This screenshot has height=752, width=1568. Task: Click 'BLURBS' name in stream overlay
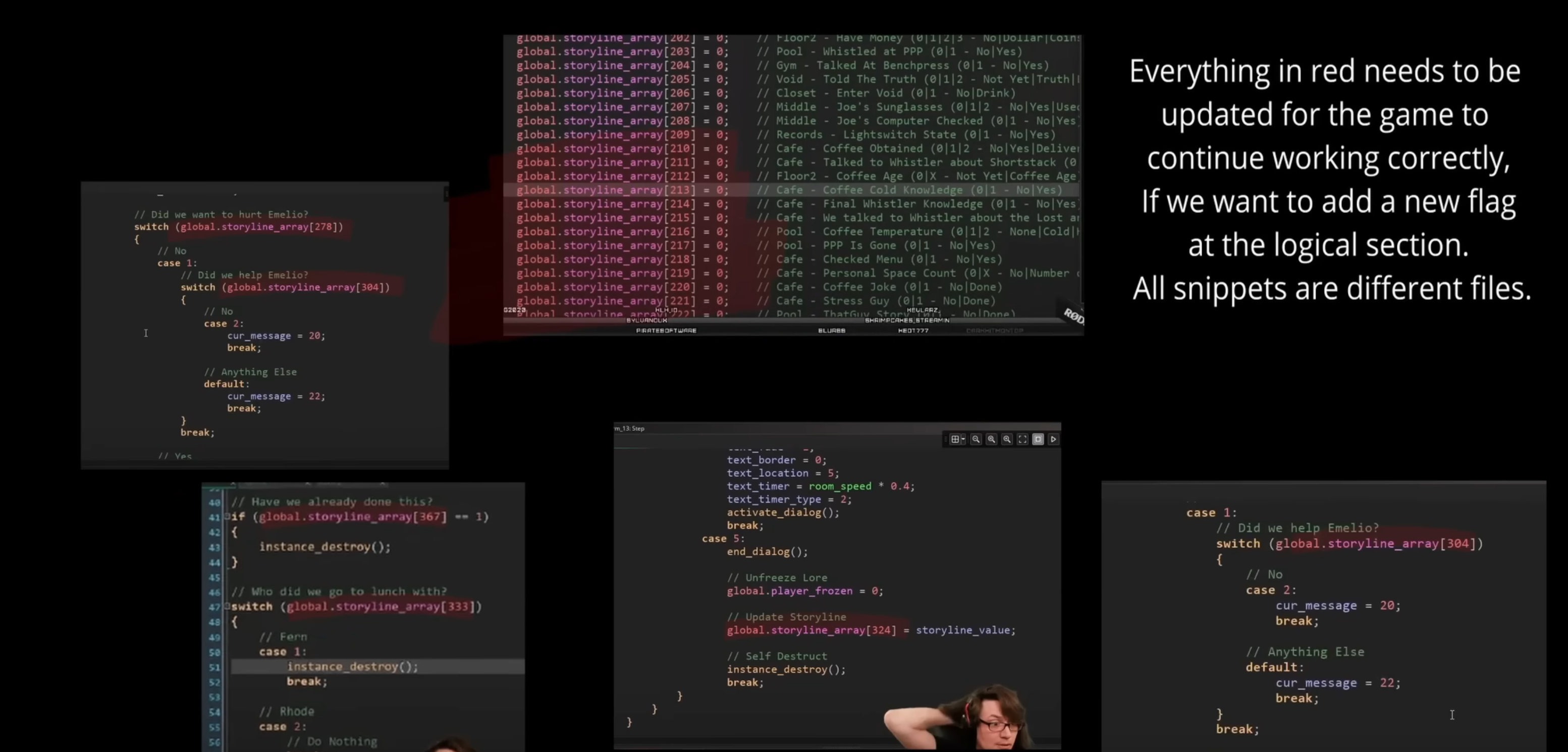(832, 330)
